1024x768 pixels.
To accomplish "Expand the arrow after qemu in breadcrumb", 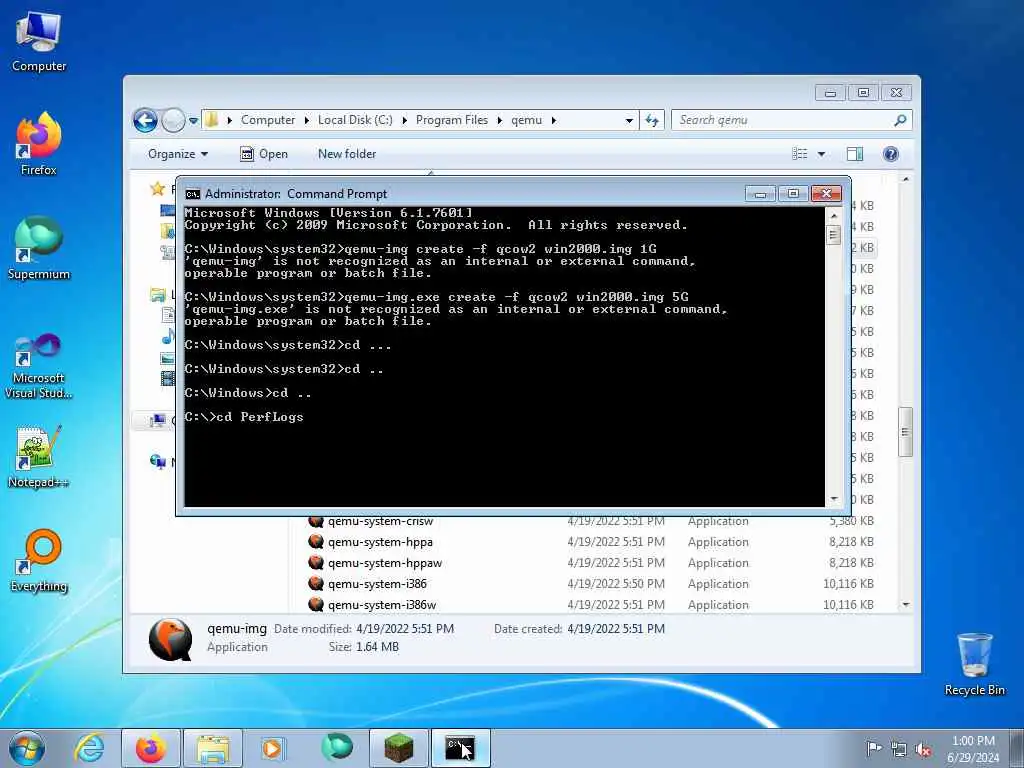I will coord(554,120).
